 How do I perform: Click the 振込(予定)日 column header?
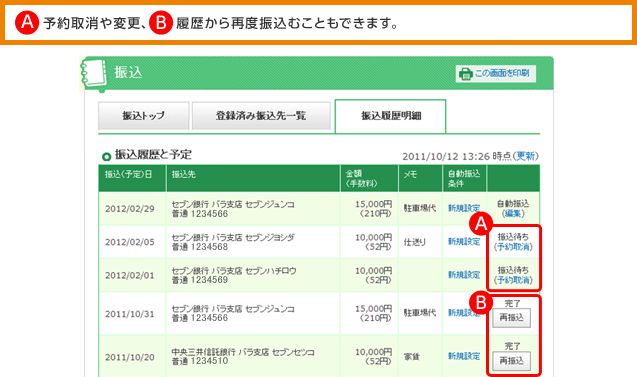click(132, 178)
